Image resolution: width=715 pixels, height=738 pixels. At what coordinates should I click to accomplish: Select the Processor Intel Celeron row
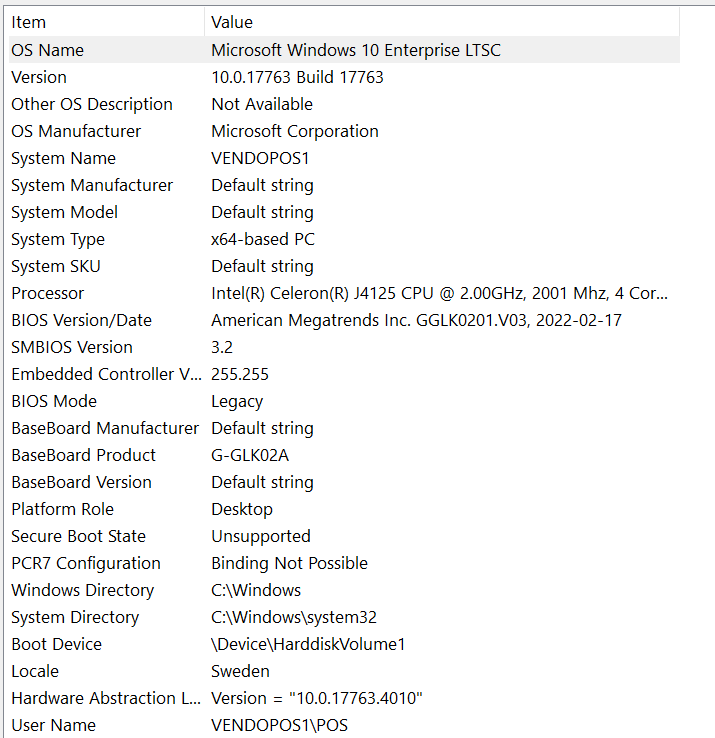tap(47, 293)
